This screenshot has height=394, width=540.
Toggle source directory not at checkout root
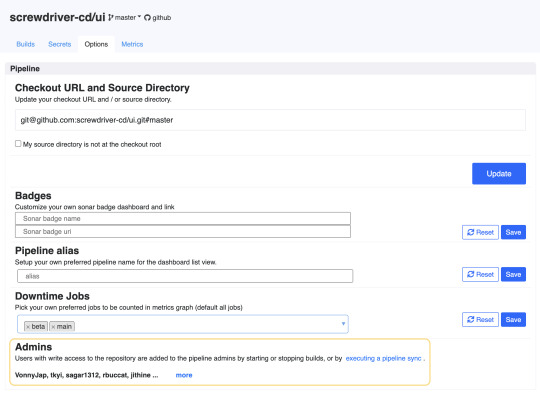click(18, 144)
